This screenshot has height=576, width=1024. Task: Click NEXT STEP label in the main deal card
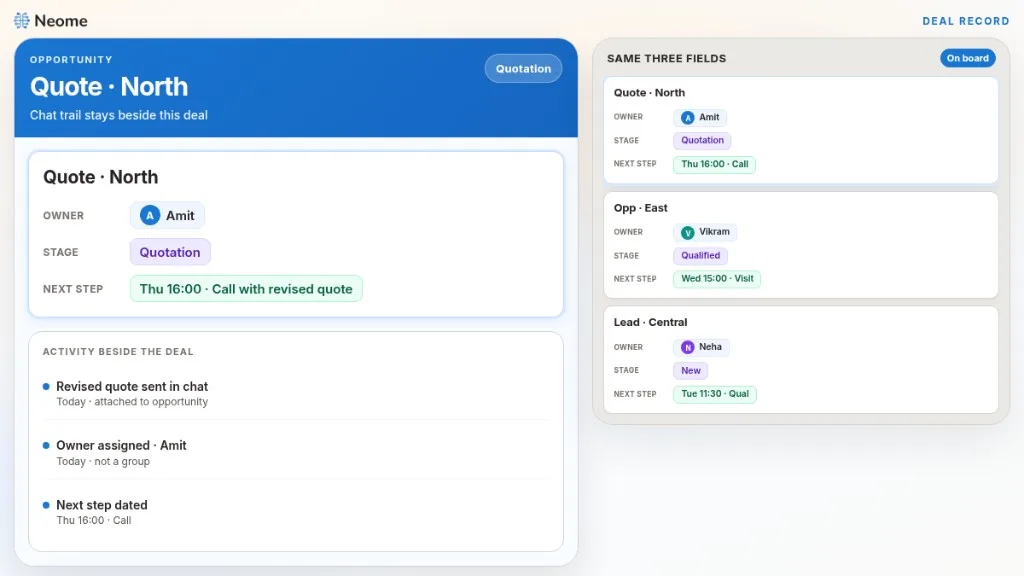click(x=73, y=289)
